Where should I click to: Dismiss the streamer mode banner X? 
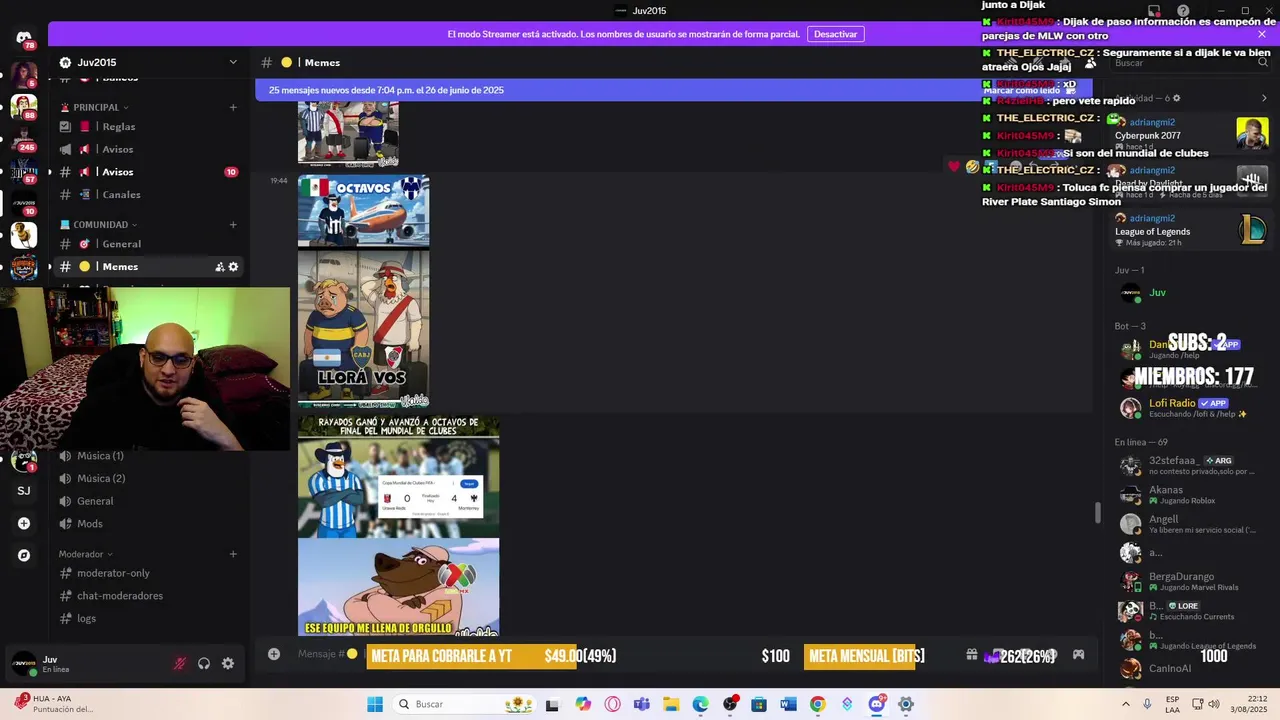(1261, 34)
